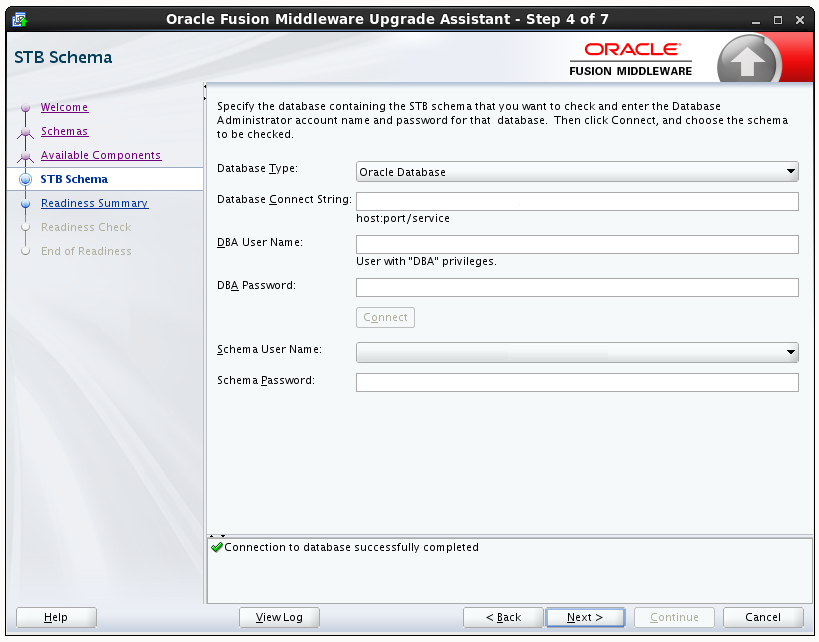Open the Welcome step link
The width and height of the screenshot is (819, 642).
pyautogui.click(x=64, y=107)
